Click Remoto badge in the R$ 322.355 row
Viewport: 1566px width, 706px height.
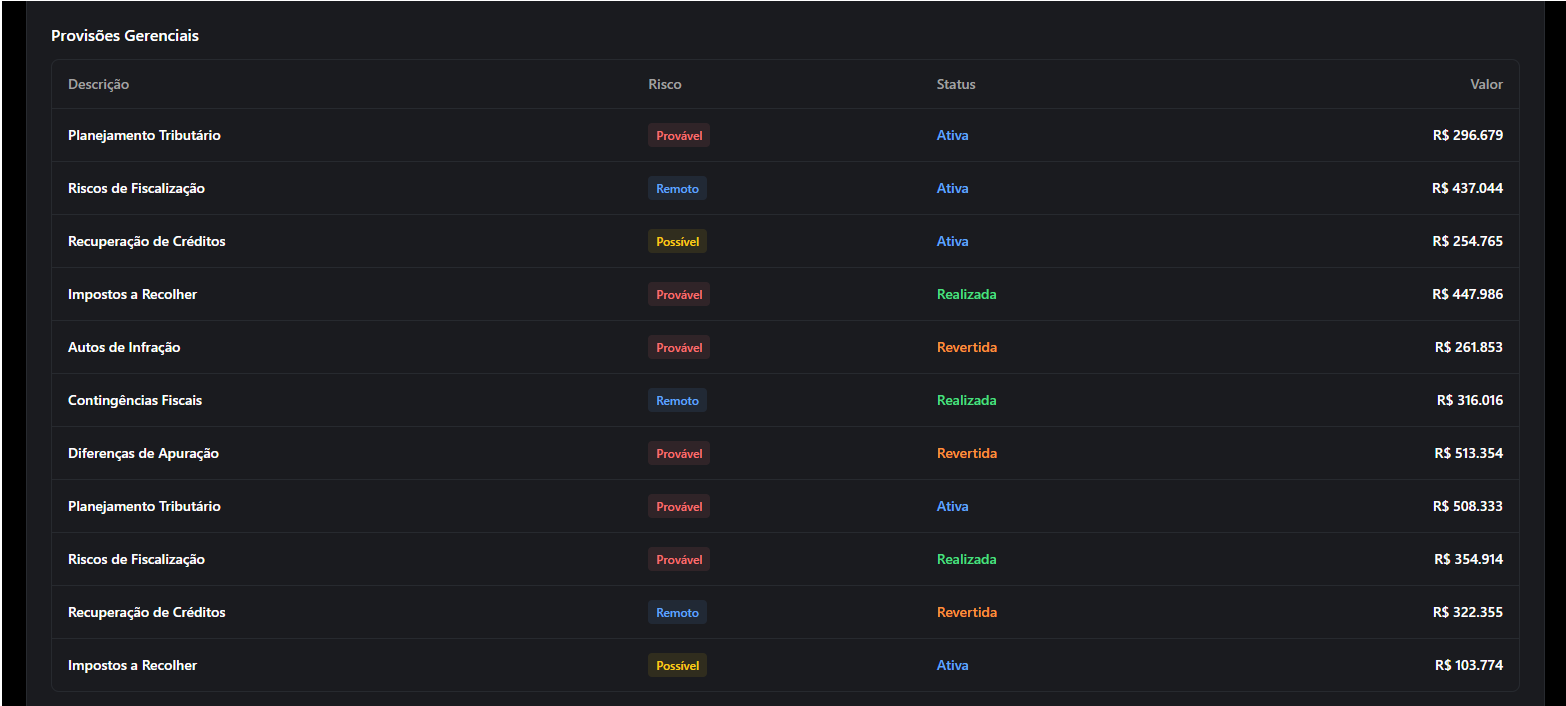tap(677, 613)
